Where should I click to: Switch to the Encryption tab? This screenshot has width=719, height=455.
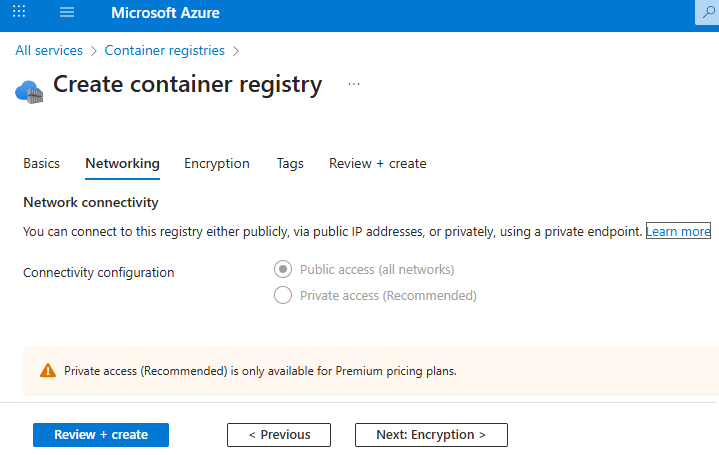tap(217, 163)
